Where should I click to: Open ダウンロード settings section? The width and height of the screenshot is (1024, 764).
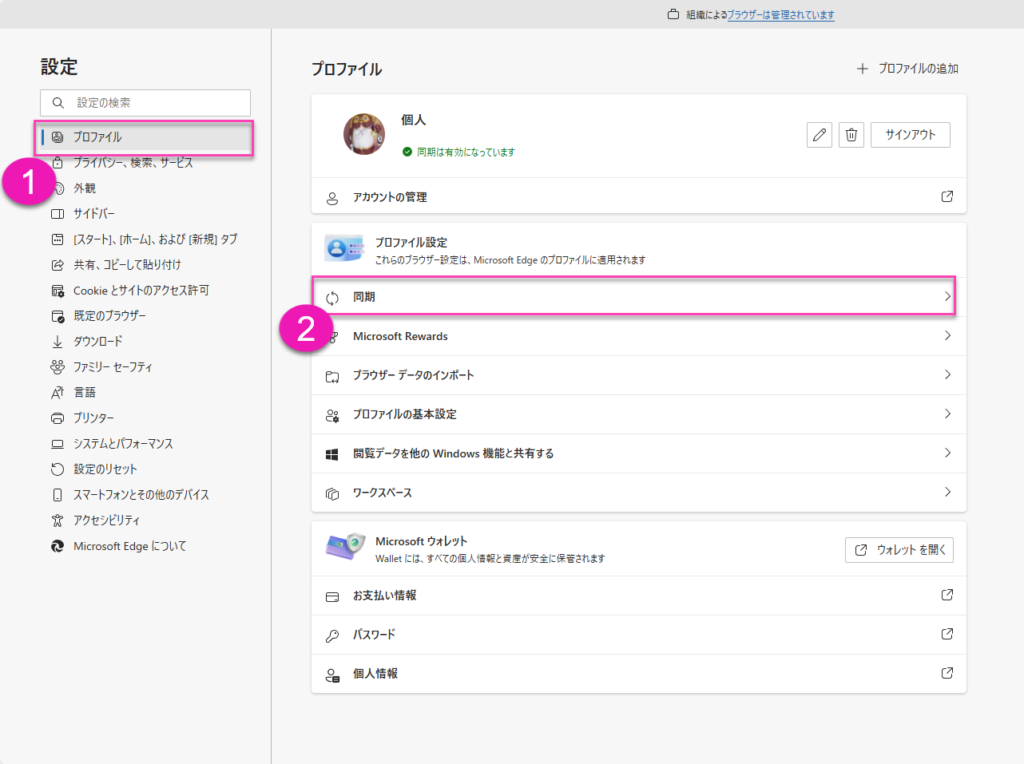[98, 342]
